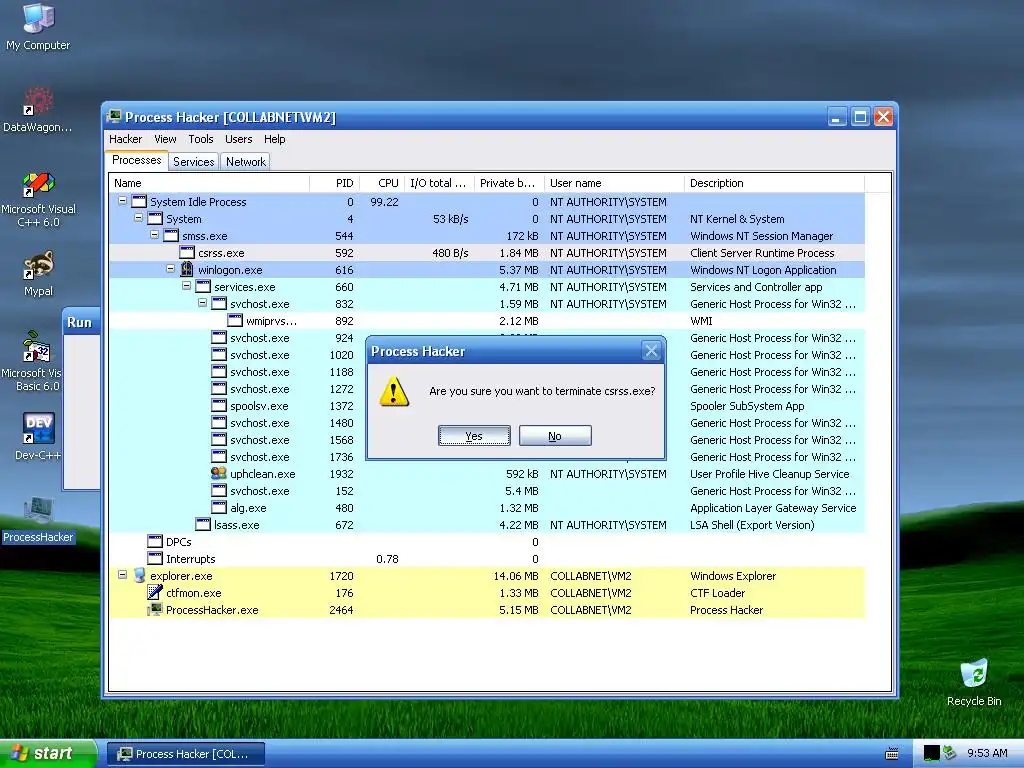This screenshot has height=768, width=1024.
Task: Open My Computer desktop icon
Action: point(38,27)
